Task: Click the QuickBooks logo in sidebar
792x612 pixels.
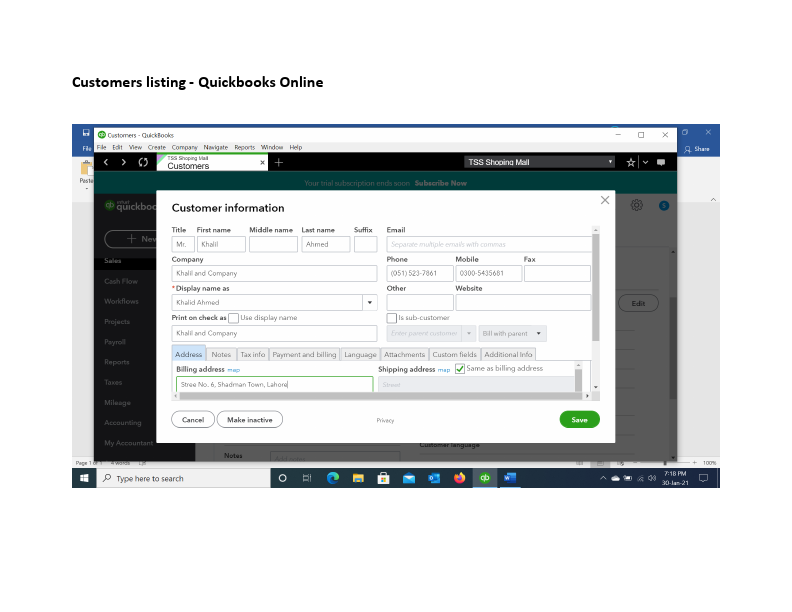Action: pyautogui.click(x=130, y=206)
